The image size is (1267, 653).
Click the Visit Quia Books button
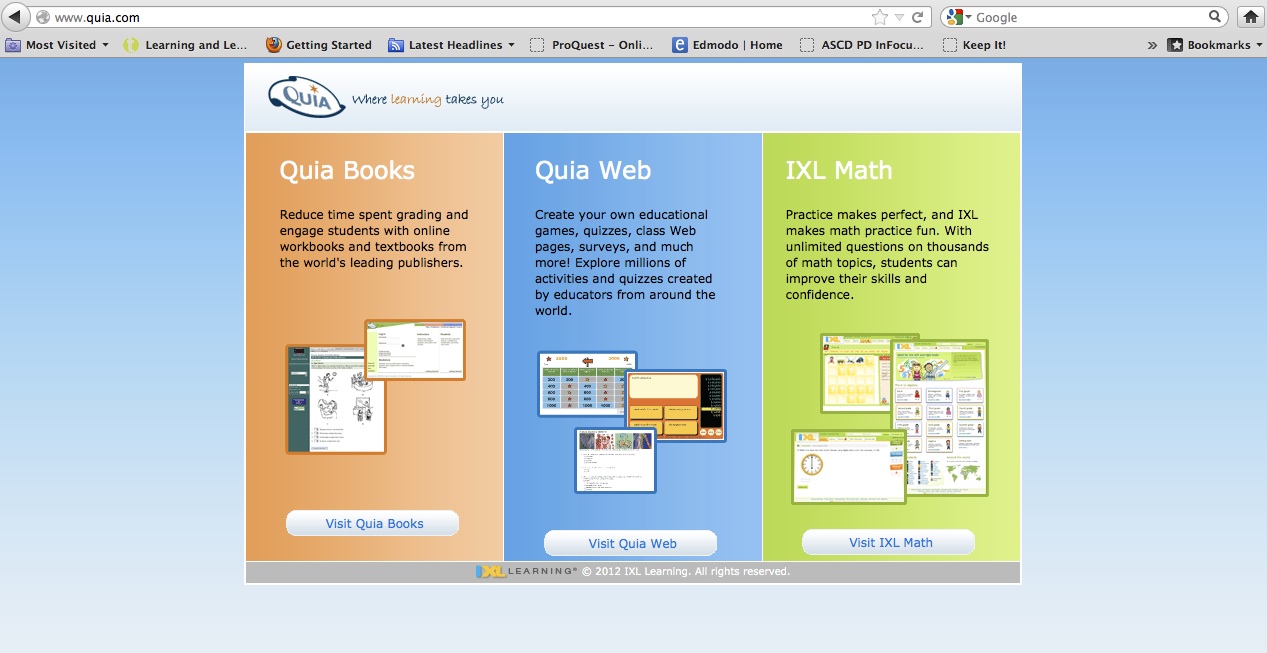click(373, 523)
